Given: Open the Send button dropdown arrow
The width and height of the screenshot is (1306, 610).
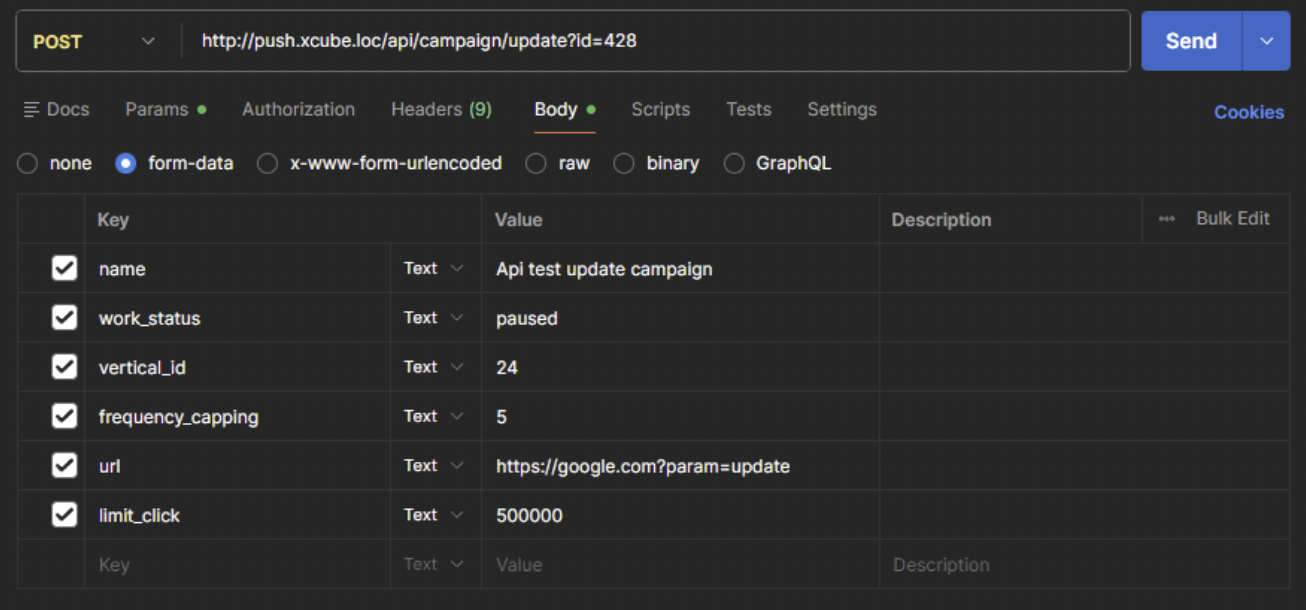Looking at the screenshot, I should coord(1266,41).
